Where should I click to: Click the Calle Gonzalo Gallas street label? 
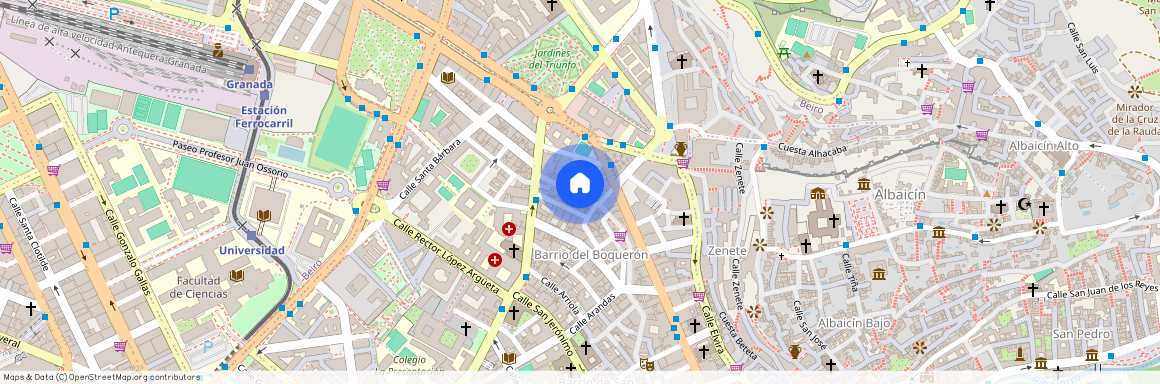(128, 253)
